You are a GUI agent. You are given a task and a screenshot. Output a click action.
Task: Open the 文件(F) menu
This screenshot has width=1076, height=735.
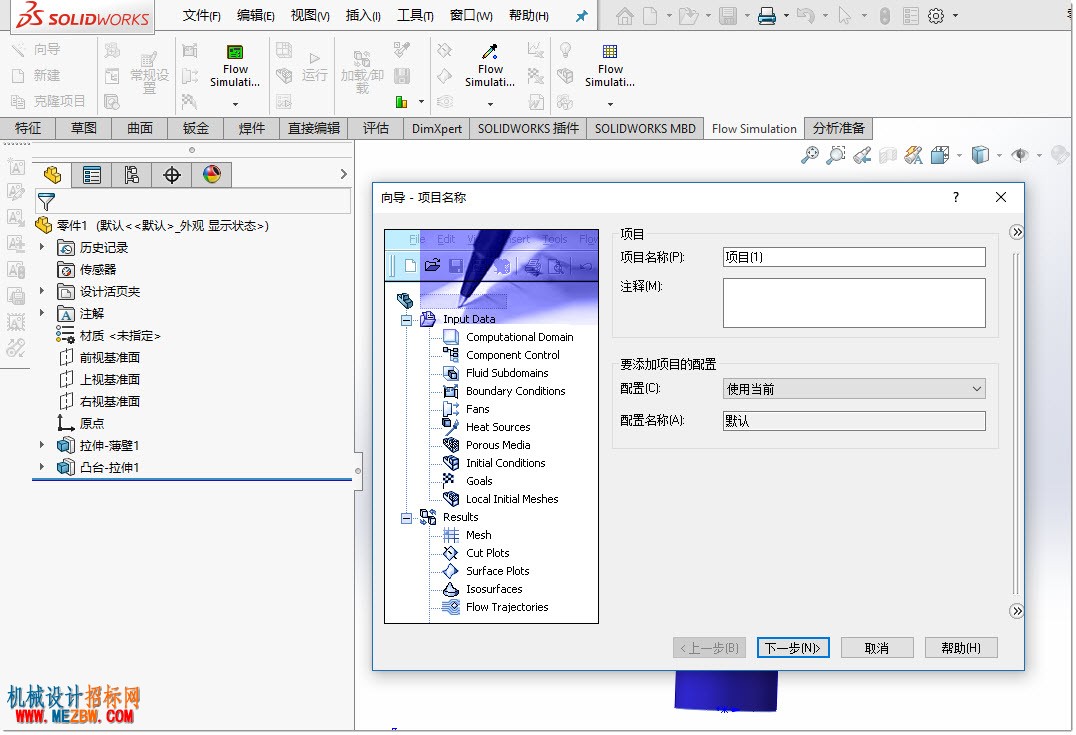pyautogui.click(x=201, y=16)
